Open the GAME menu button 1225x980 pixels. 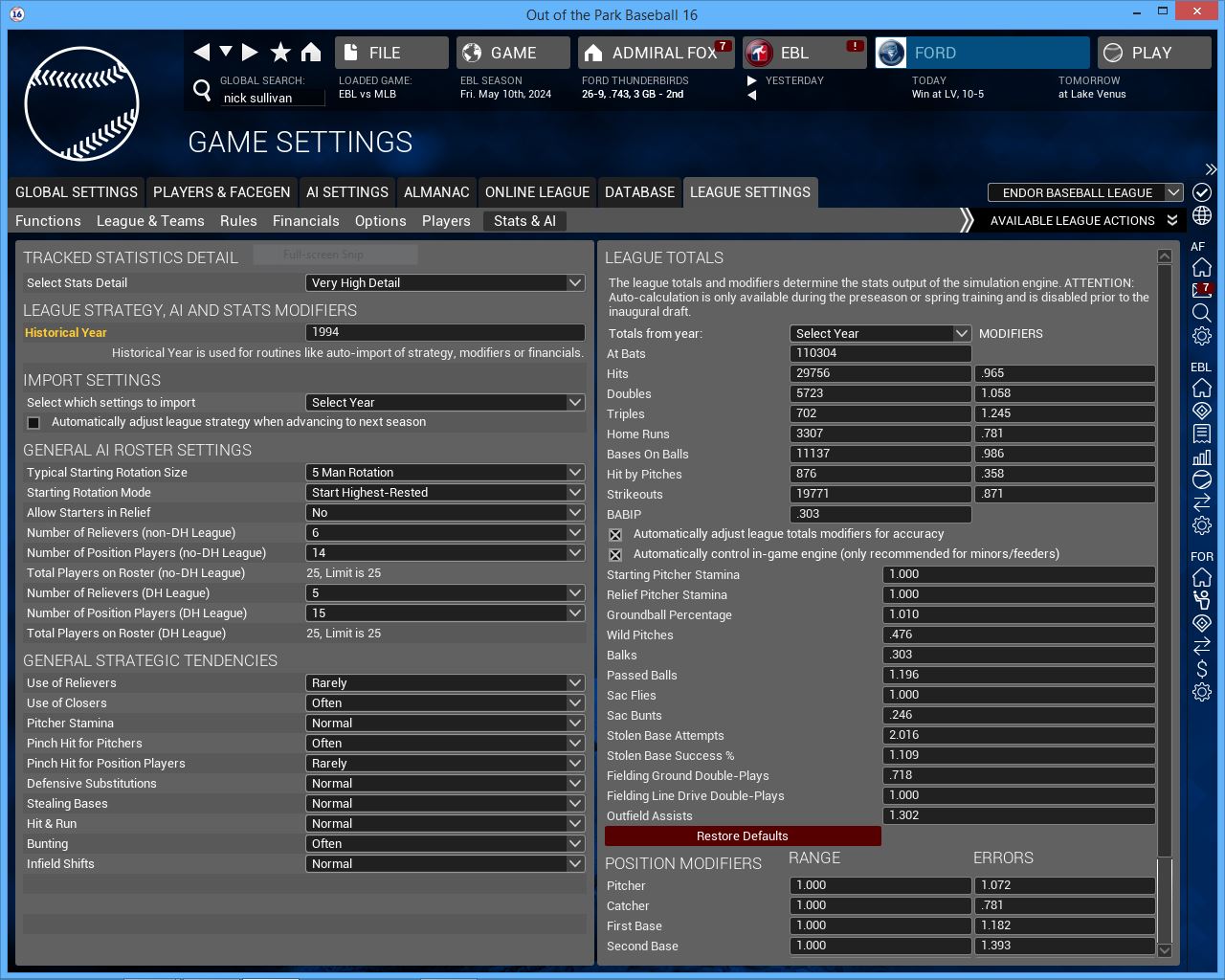513,53
